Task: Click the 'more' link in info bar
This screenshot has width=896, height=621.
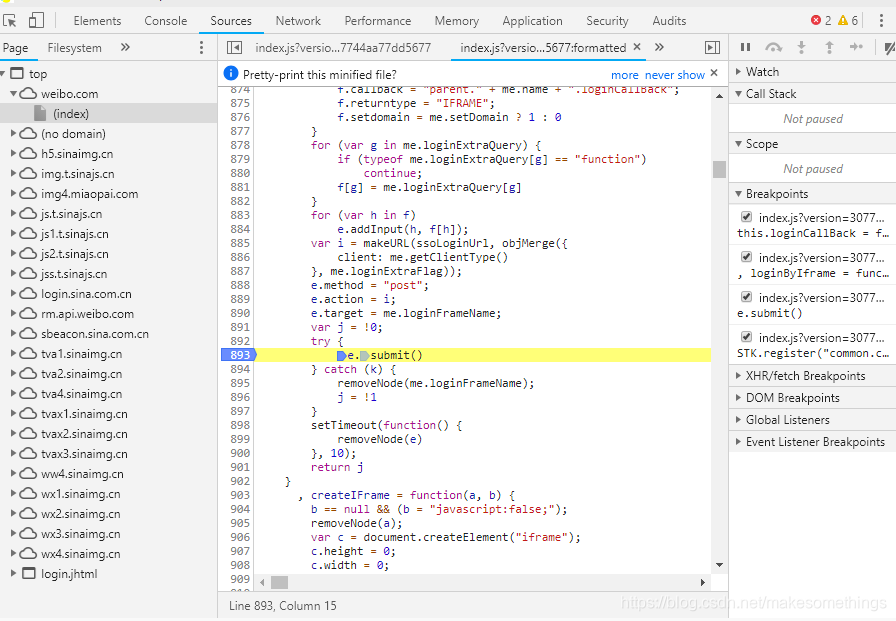Action: tap(625, 75)
